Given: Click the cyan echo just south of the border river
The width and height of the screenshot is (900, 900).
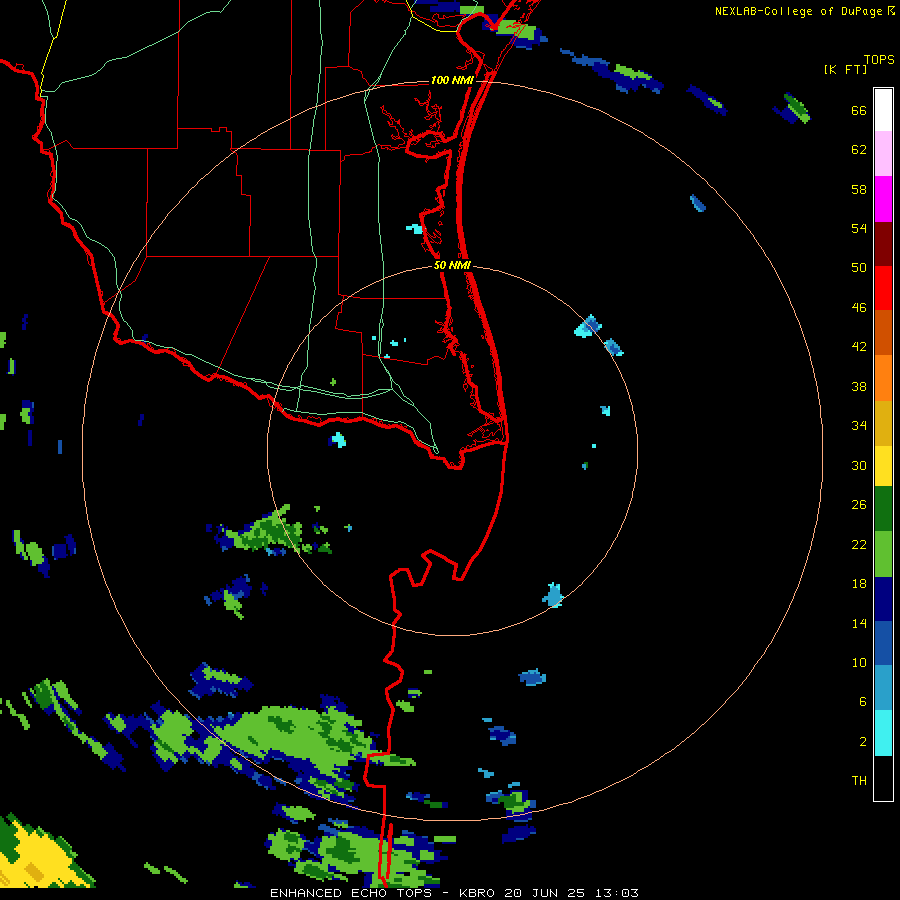Looking at the screenshot, I should coord(339,440).
